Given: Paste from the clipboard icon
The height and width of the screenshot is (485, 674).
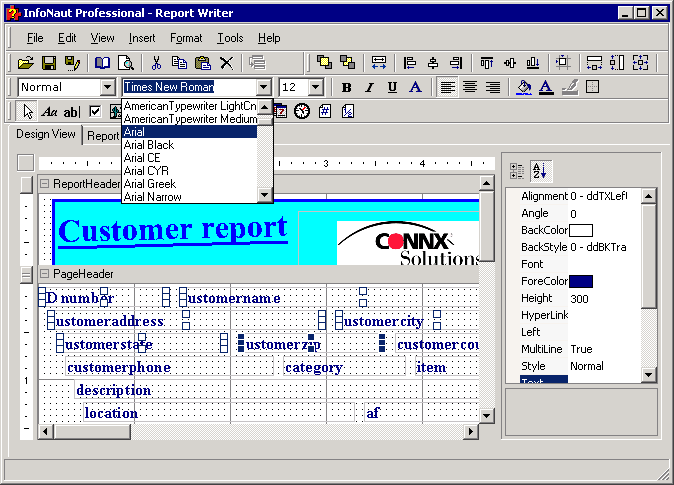Looking at the screenshot, I should pyautogui.click(x=202, y=63).
